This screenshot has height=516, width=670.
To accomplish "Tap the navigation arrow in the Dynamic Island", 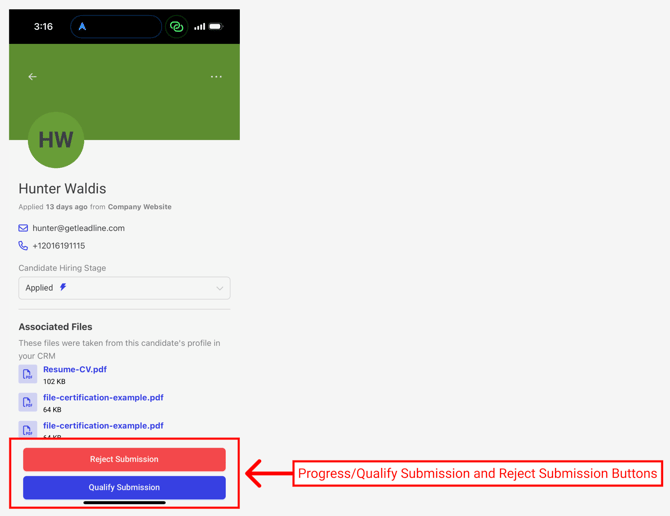I will pyautogui.click(x=82, y=26).
